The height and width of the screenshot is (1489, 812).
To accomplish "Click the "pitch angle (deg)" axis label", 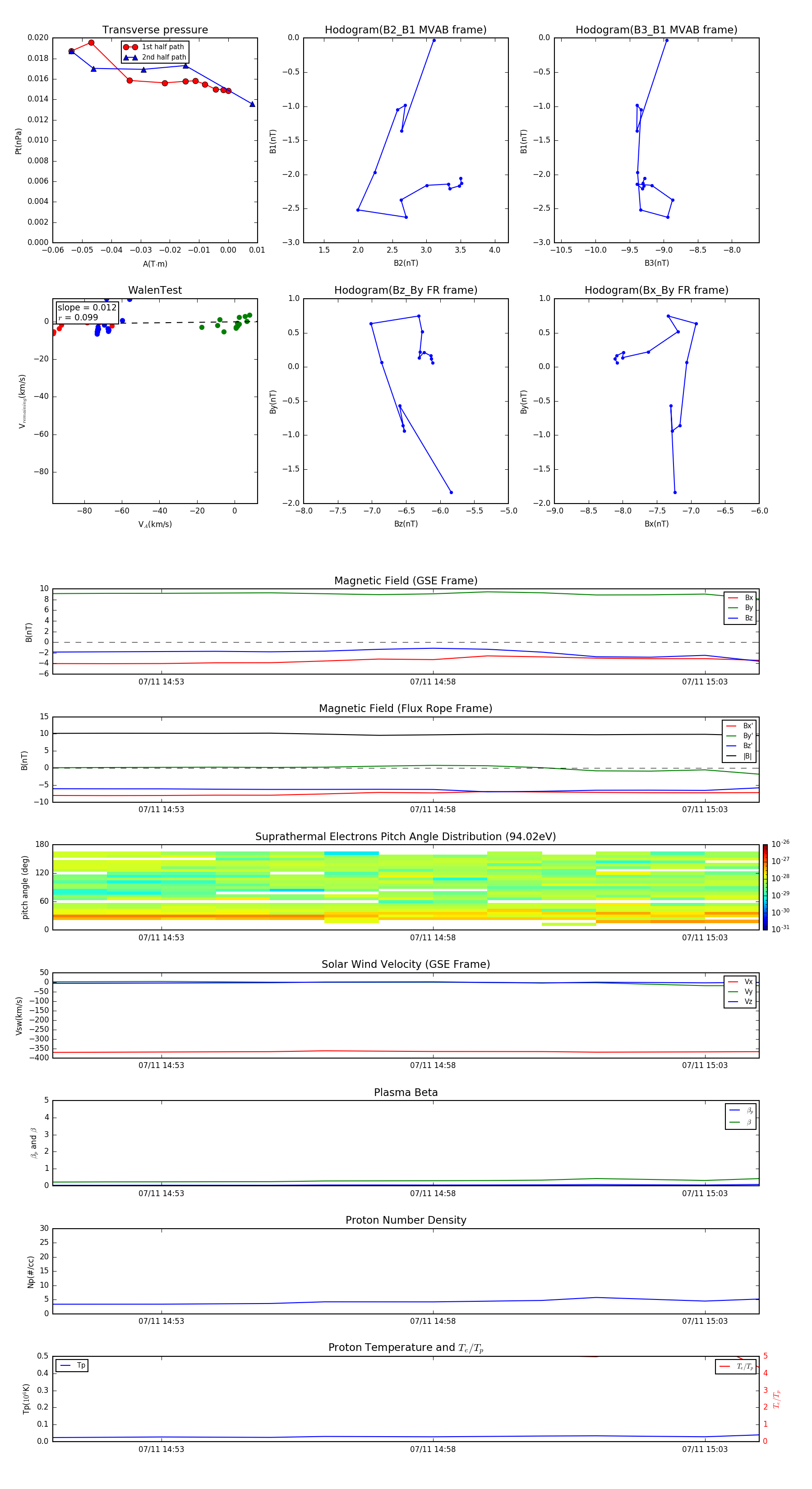I will pyautogui.click(x=25, y=887).
